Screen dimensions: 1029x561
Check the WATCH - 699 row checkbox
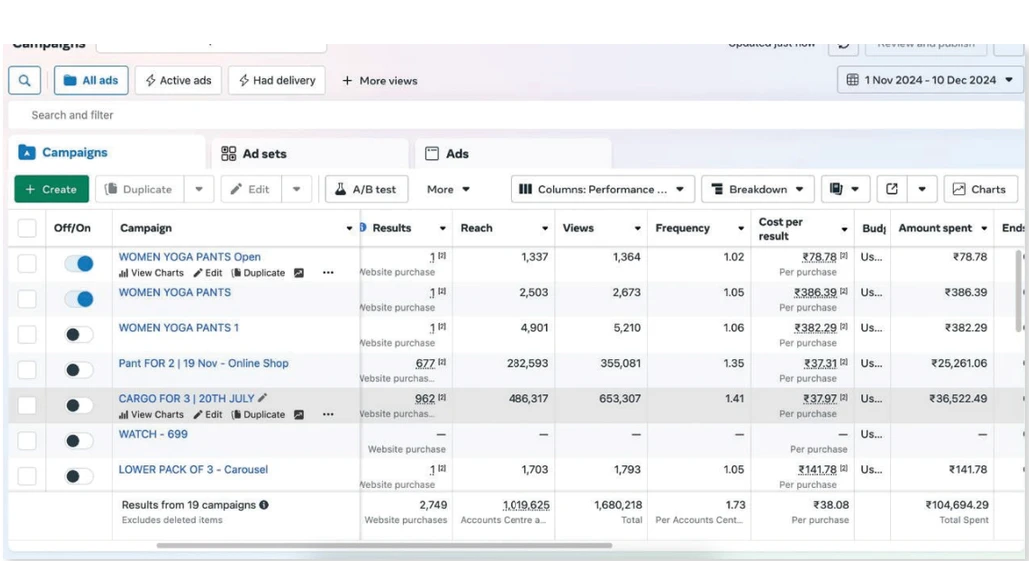click(x=27, y=441)
